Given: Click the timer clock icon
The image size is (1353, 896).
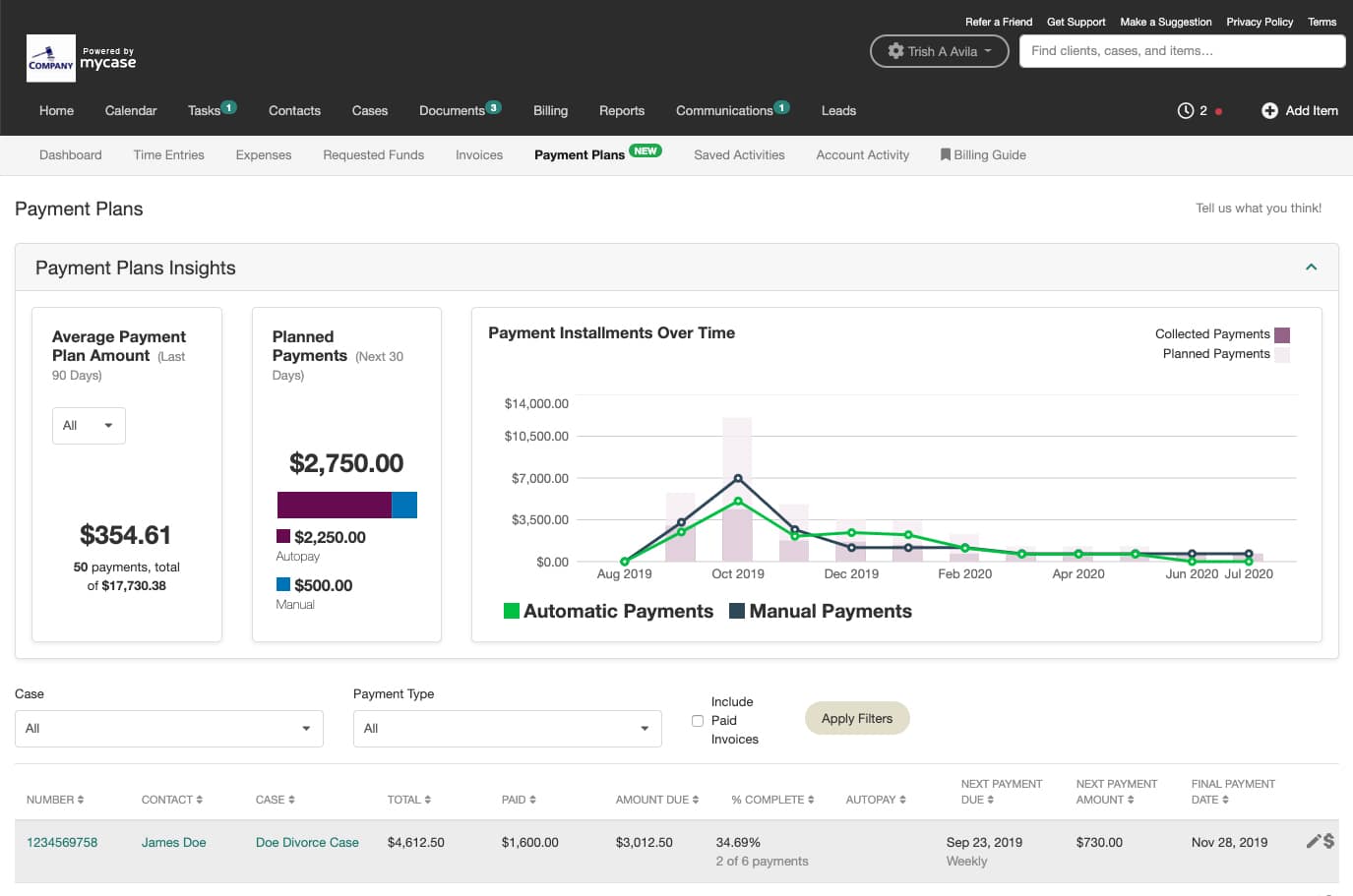Looking at the screenshot, I should [1185, 111].
